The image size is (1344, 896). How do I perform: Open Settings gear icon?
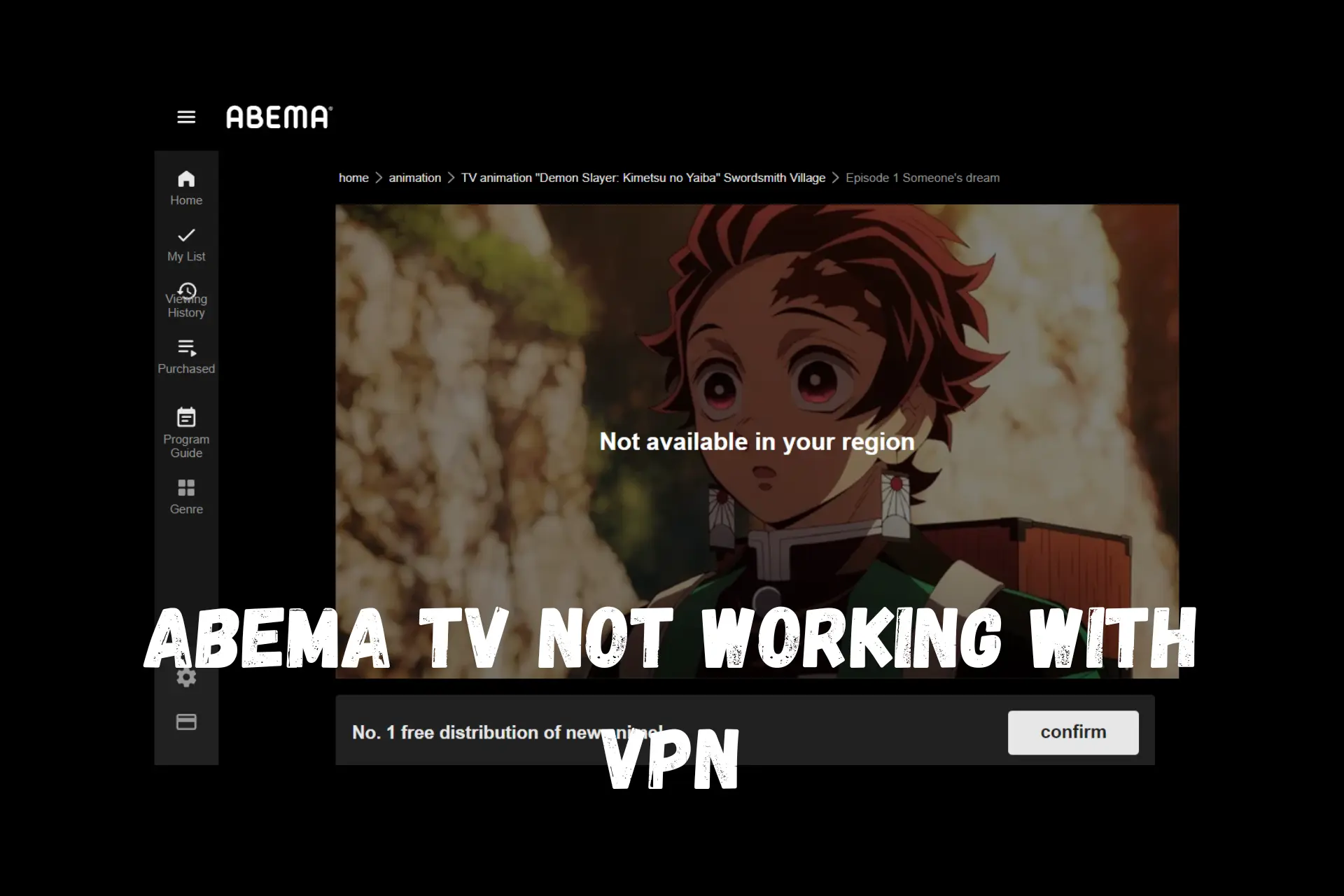click(x=186, y=677)
